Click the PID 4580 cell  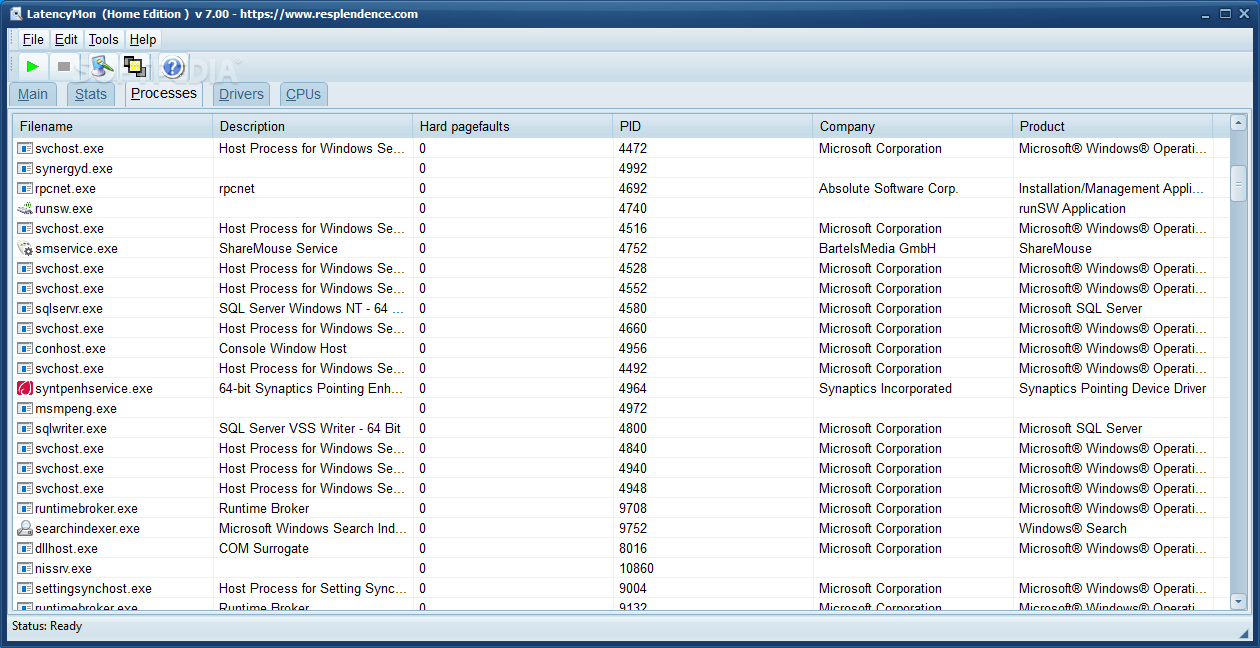point(633,308)
